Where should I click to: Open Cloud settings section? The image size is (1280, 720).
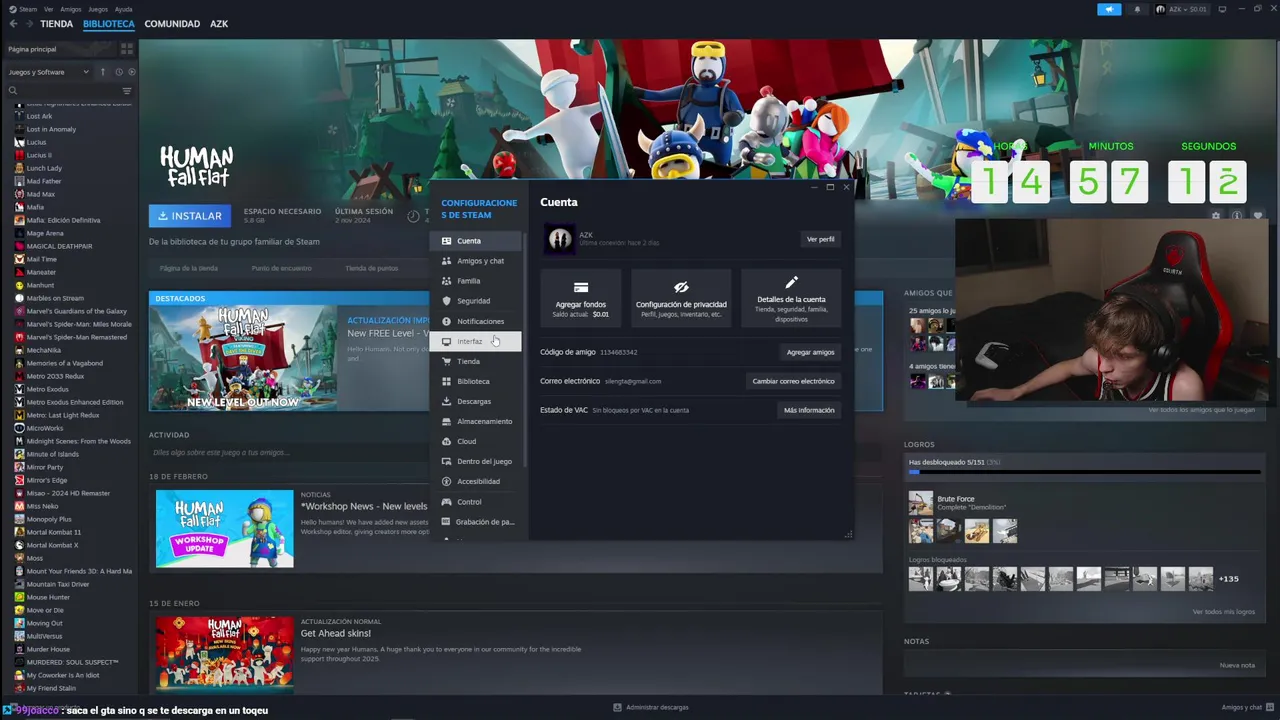[476, 441]
